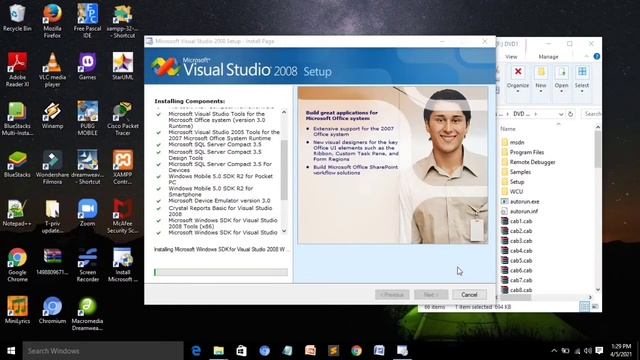Open Explorer help question mark icon

(x=597, y=56)
